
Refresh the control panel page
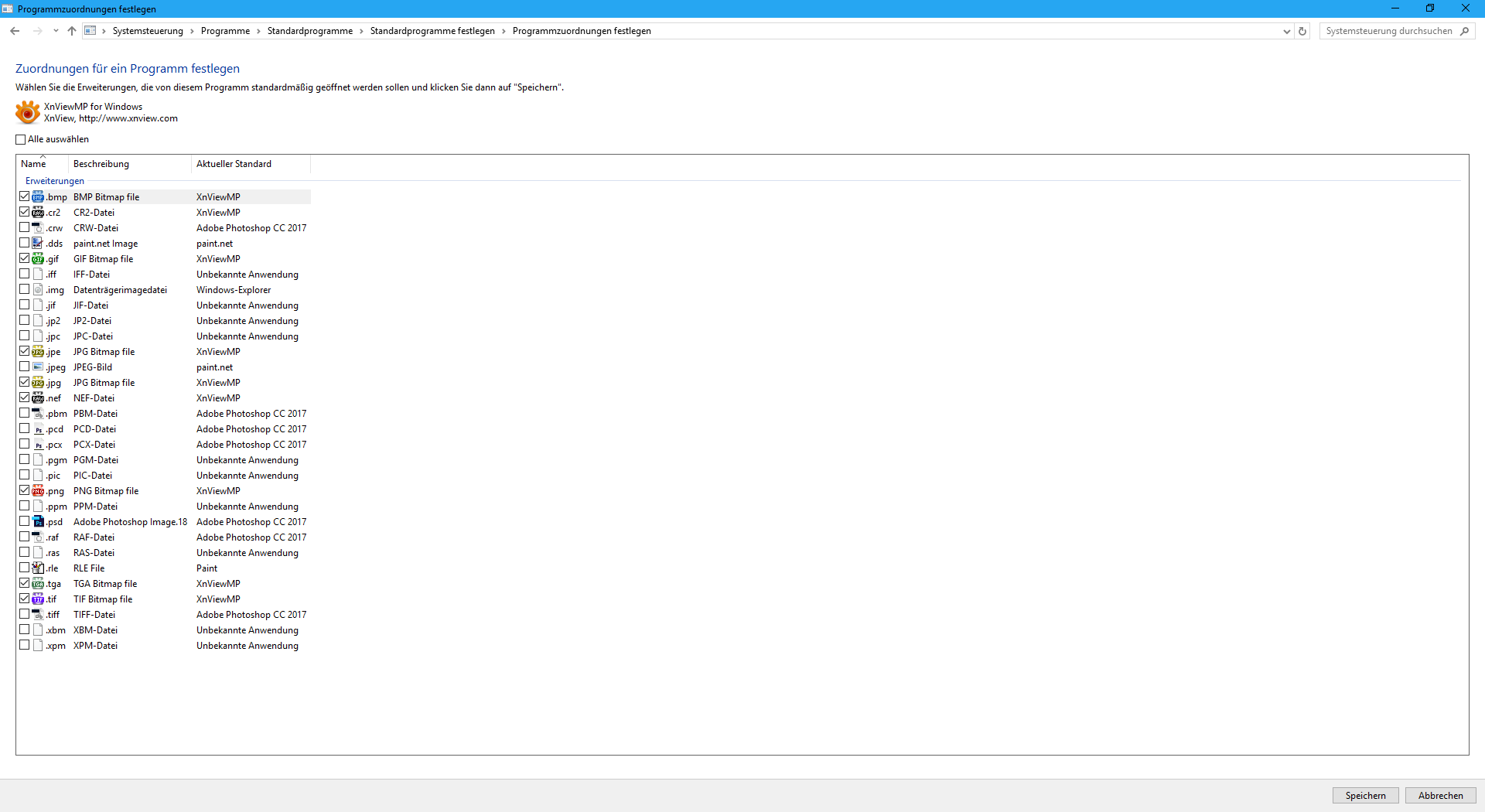pyautogui.click(x=1302, y=31)
